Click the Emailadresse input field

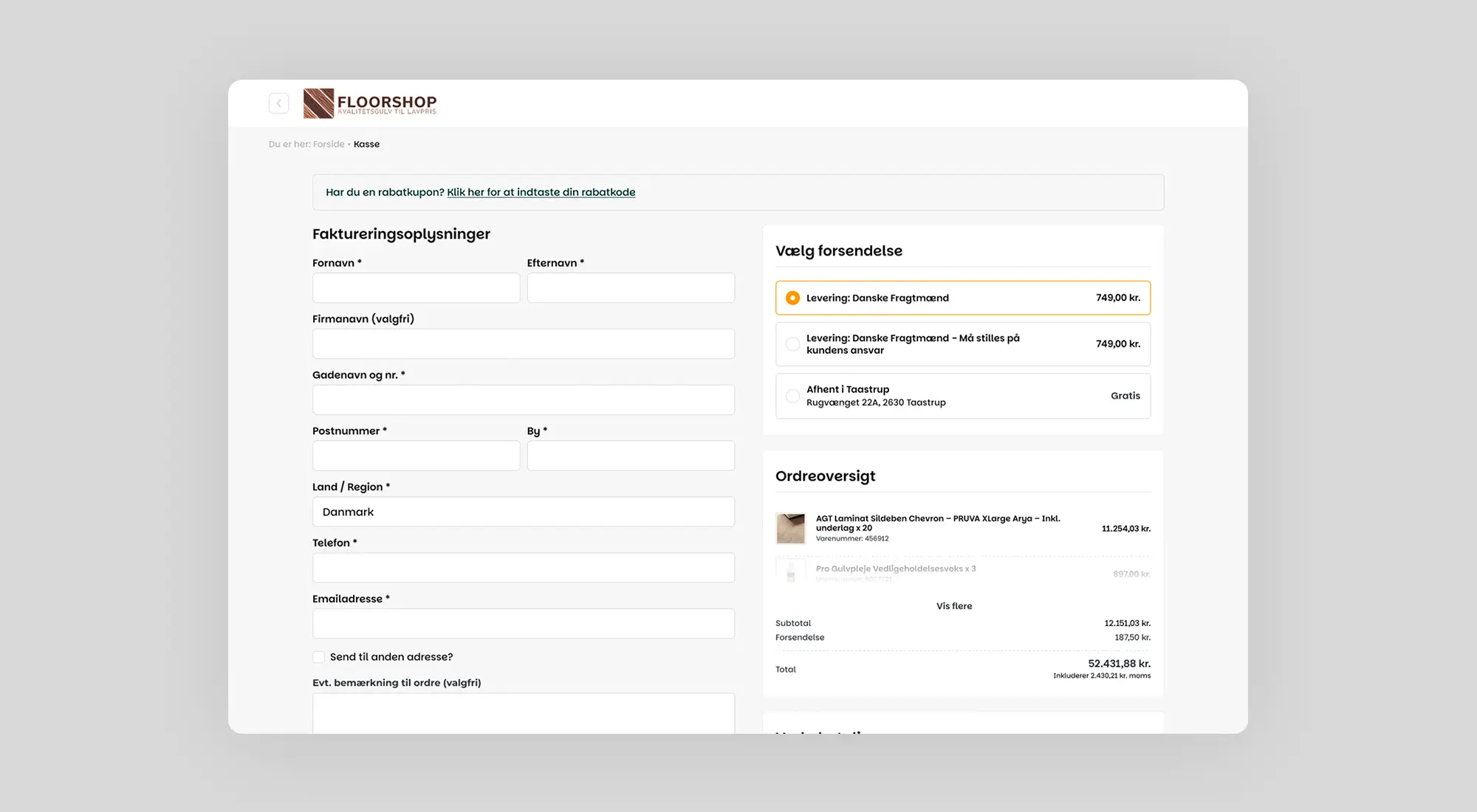(523, 624)
